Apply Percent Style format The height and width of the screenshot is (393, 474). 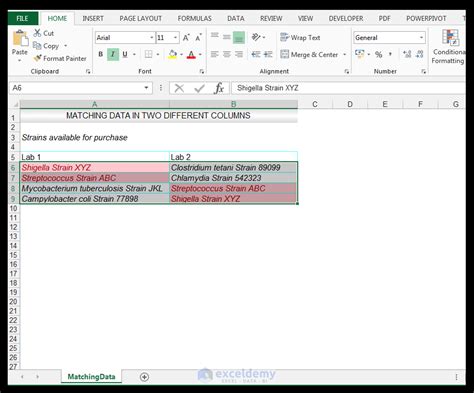coord(378,54)
